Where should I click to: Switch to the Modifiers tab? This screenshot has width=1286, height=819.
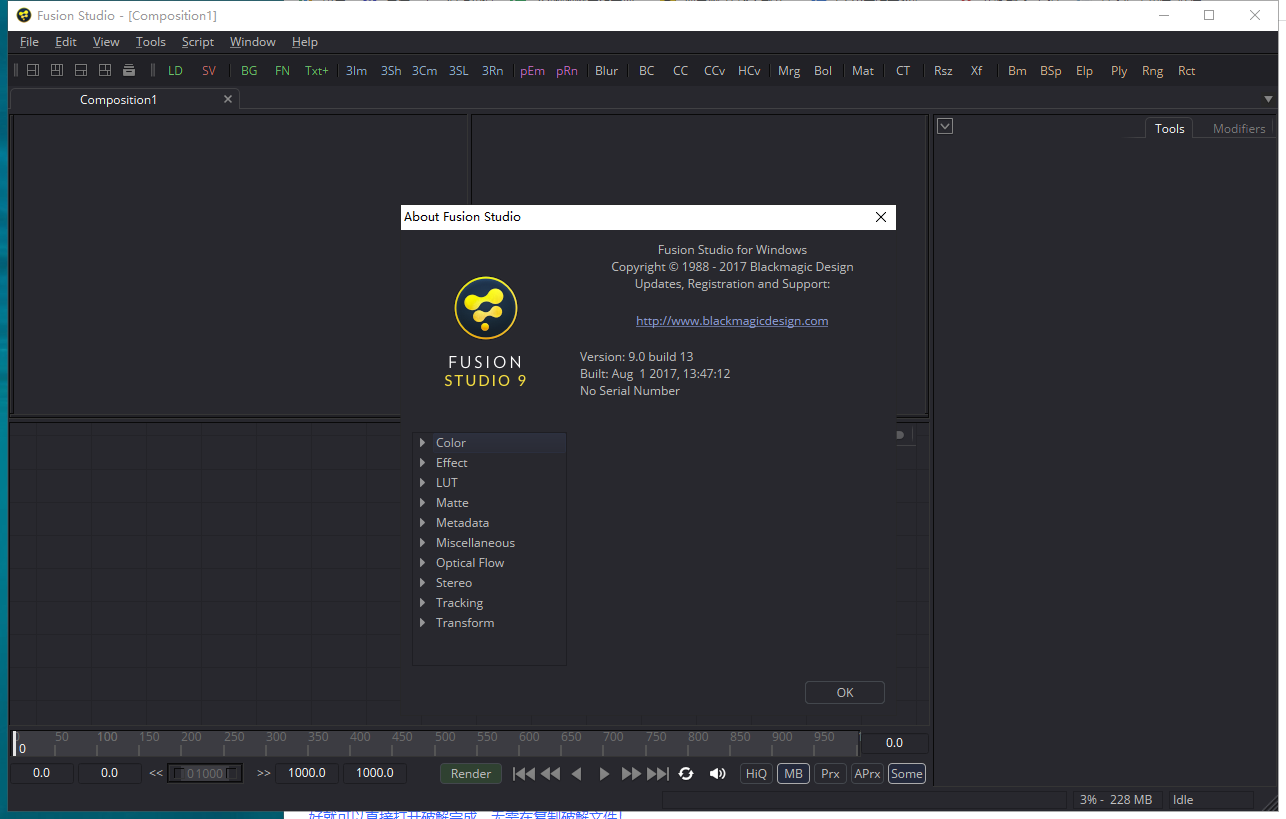(1238, 128)
